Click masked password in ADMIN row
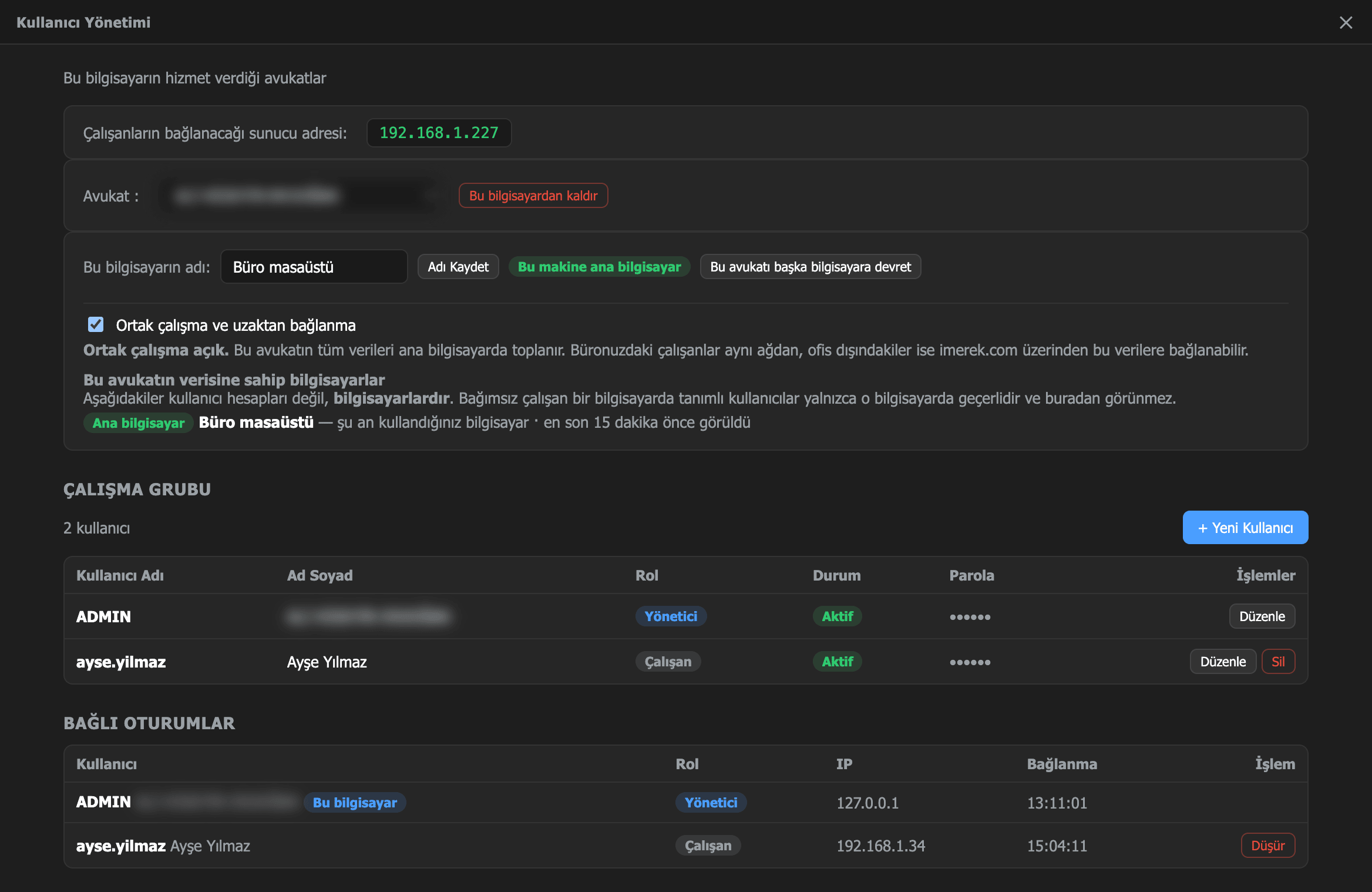Image resolution: width=1372 pixels, height=892 pixels. [x=970, y=617]
